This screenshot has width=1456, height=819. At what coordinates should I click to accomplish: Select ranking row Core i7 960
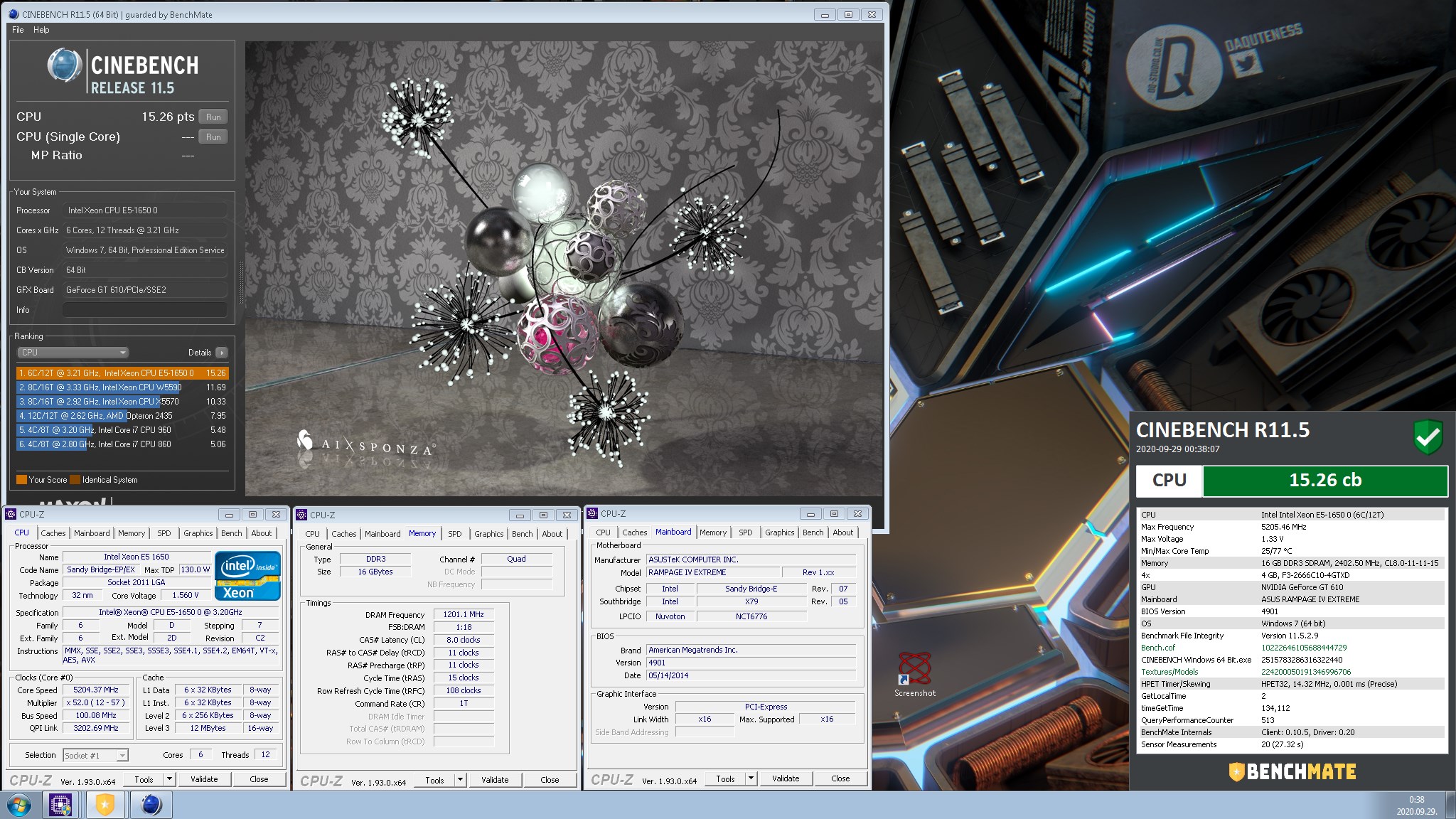point(122,430)
